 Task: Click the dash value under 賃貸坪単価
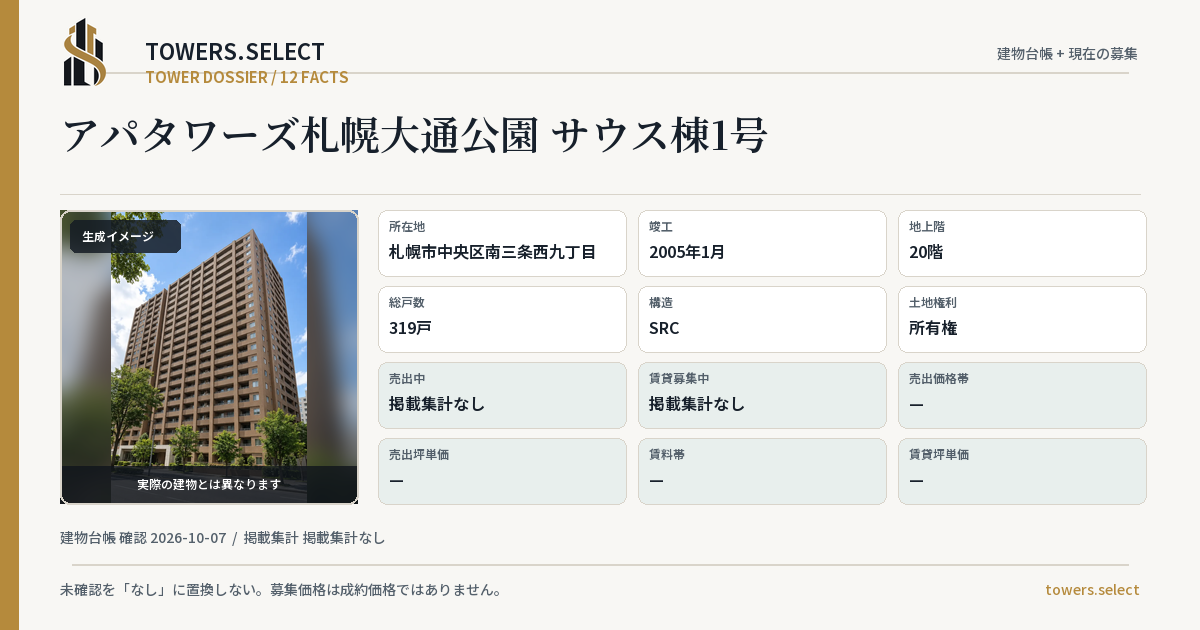pos(916,480)
